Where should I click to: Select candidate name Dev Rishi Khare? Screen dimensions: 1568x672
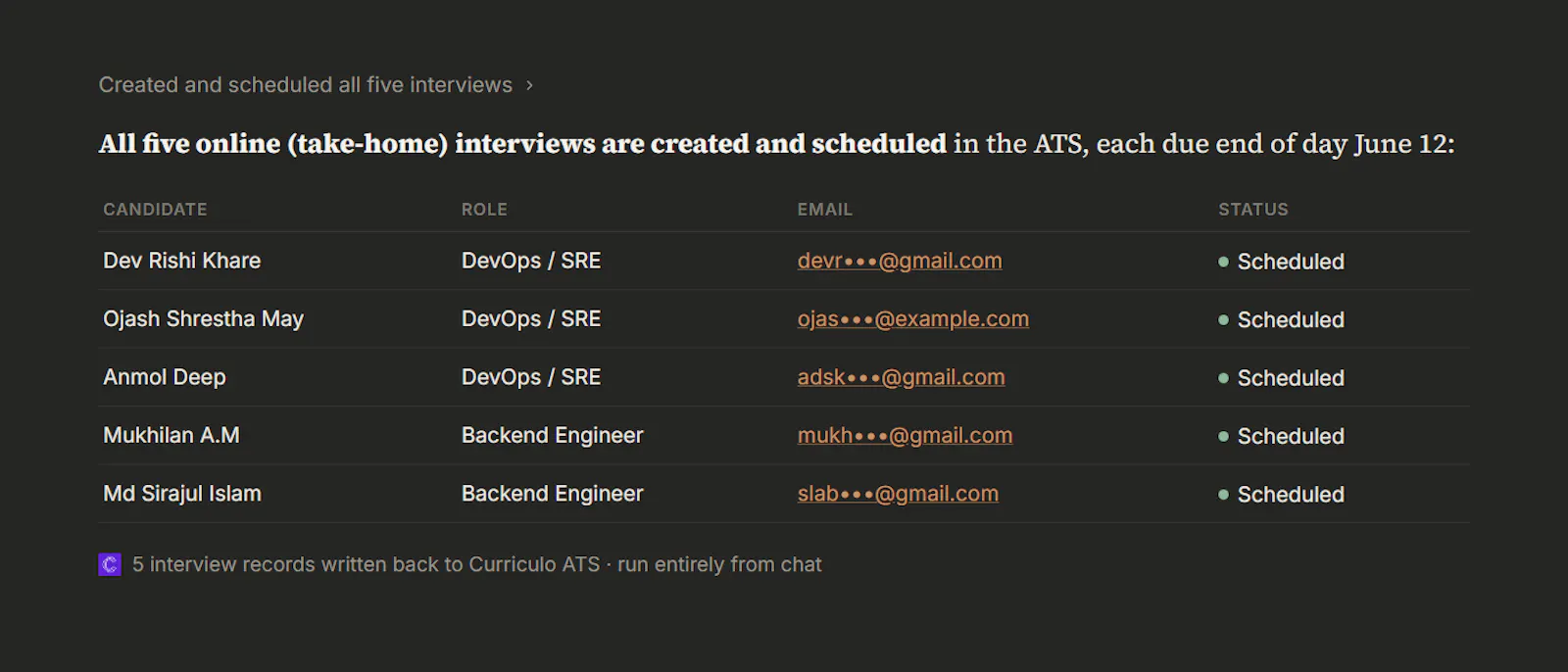click(182, 261)
